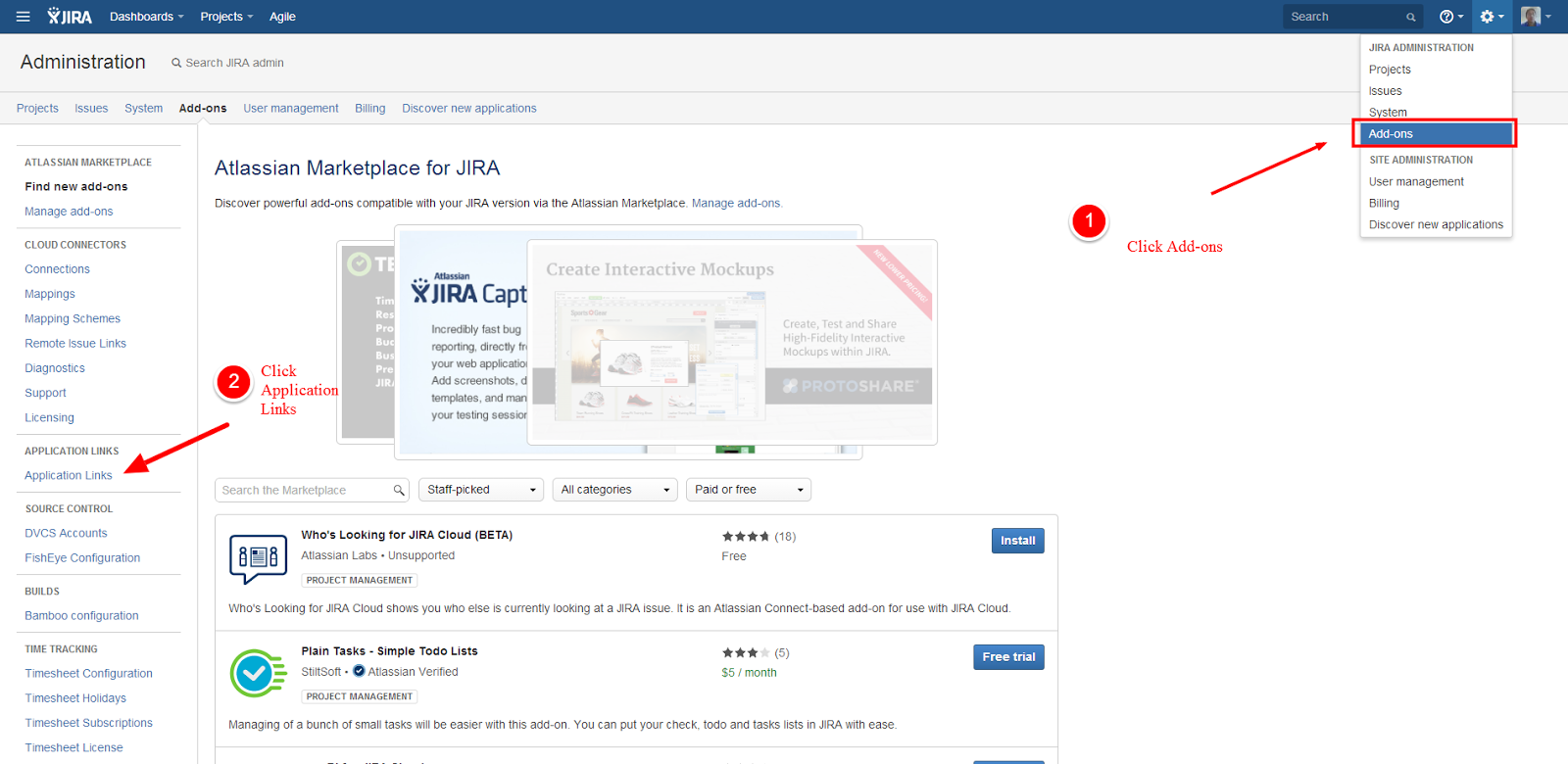
Task: Open Manage add-ons in sidebar
Action: click(x=69, y=212)
